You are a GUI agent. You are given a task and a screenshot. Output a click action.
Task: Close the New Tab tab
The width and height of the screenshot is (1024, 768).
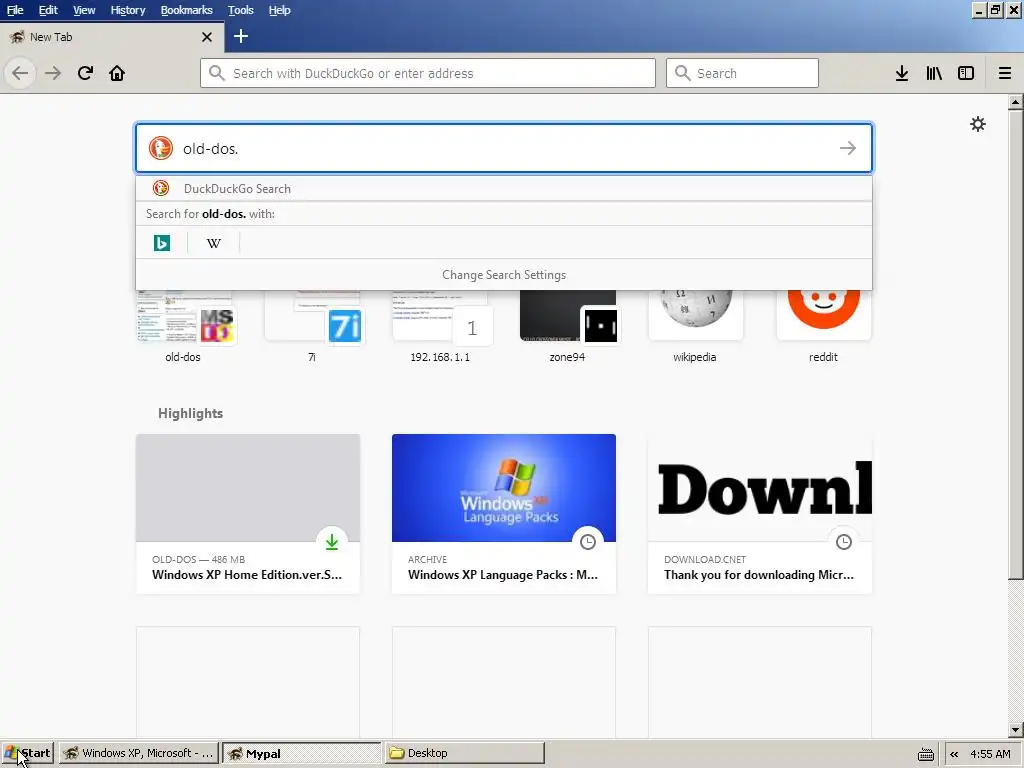coord(207,37)
